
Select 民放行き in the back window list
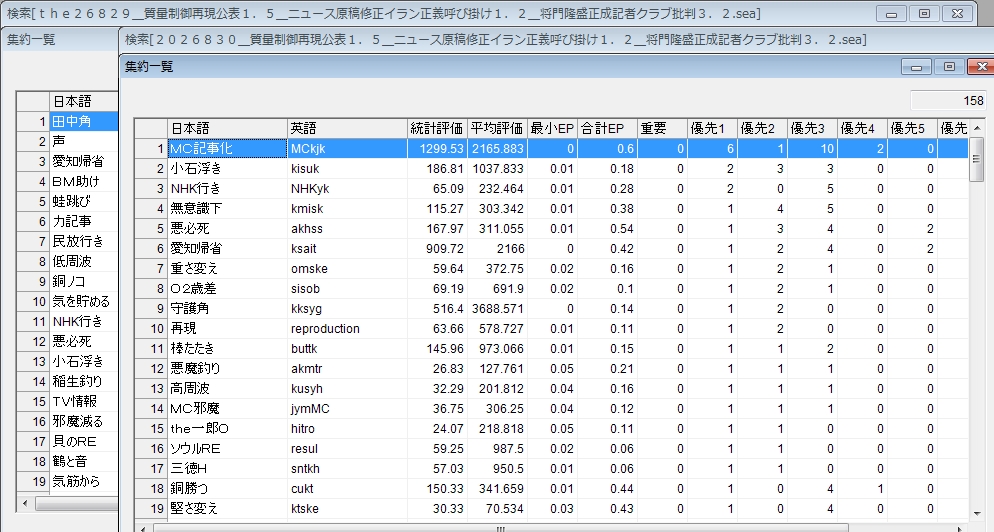84,241
